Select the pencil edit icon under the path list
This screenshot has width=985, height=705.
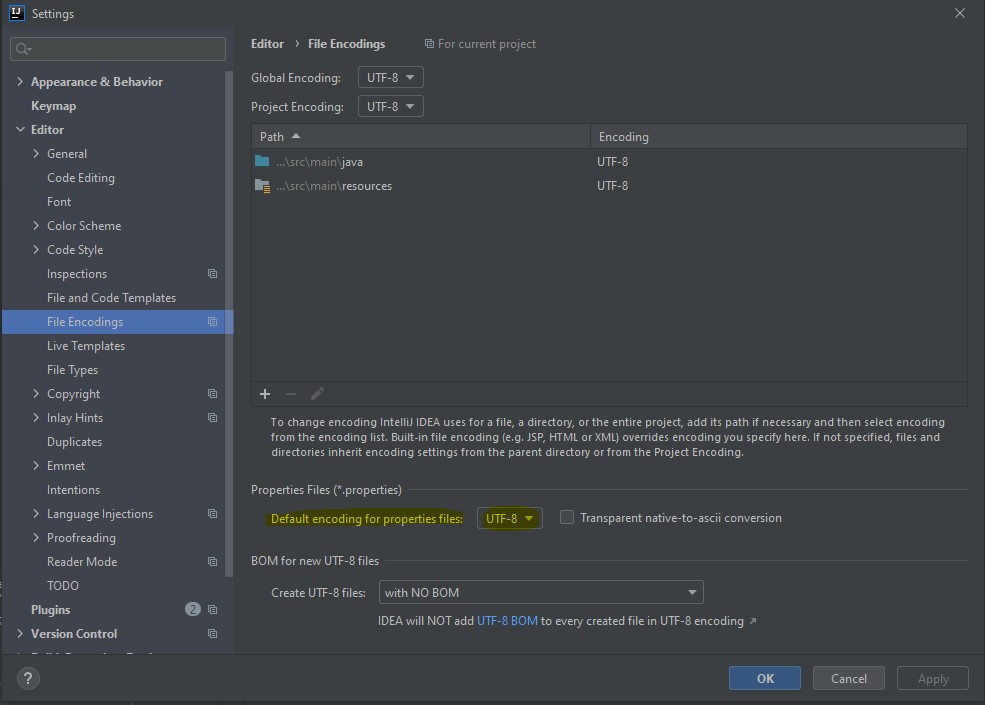[x=317, y=394]
